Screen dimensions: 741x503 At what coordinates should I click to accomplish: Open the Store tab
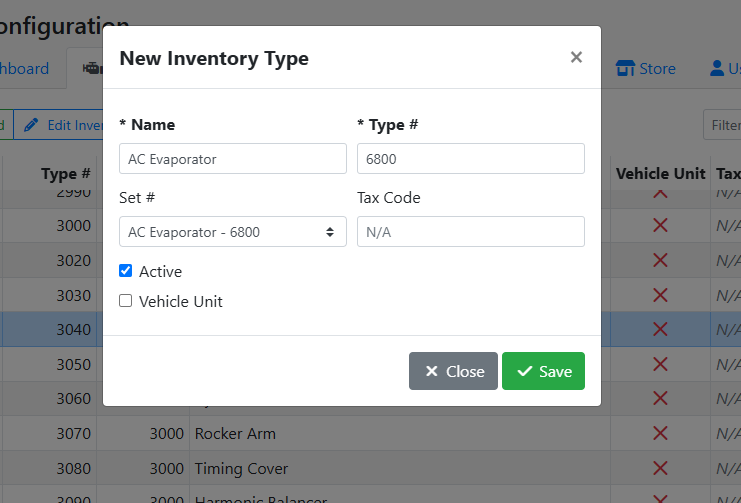tap(645, 69)
